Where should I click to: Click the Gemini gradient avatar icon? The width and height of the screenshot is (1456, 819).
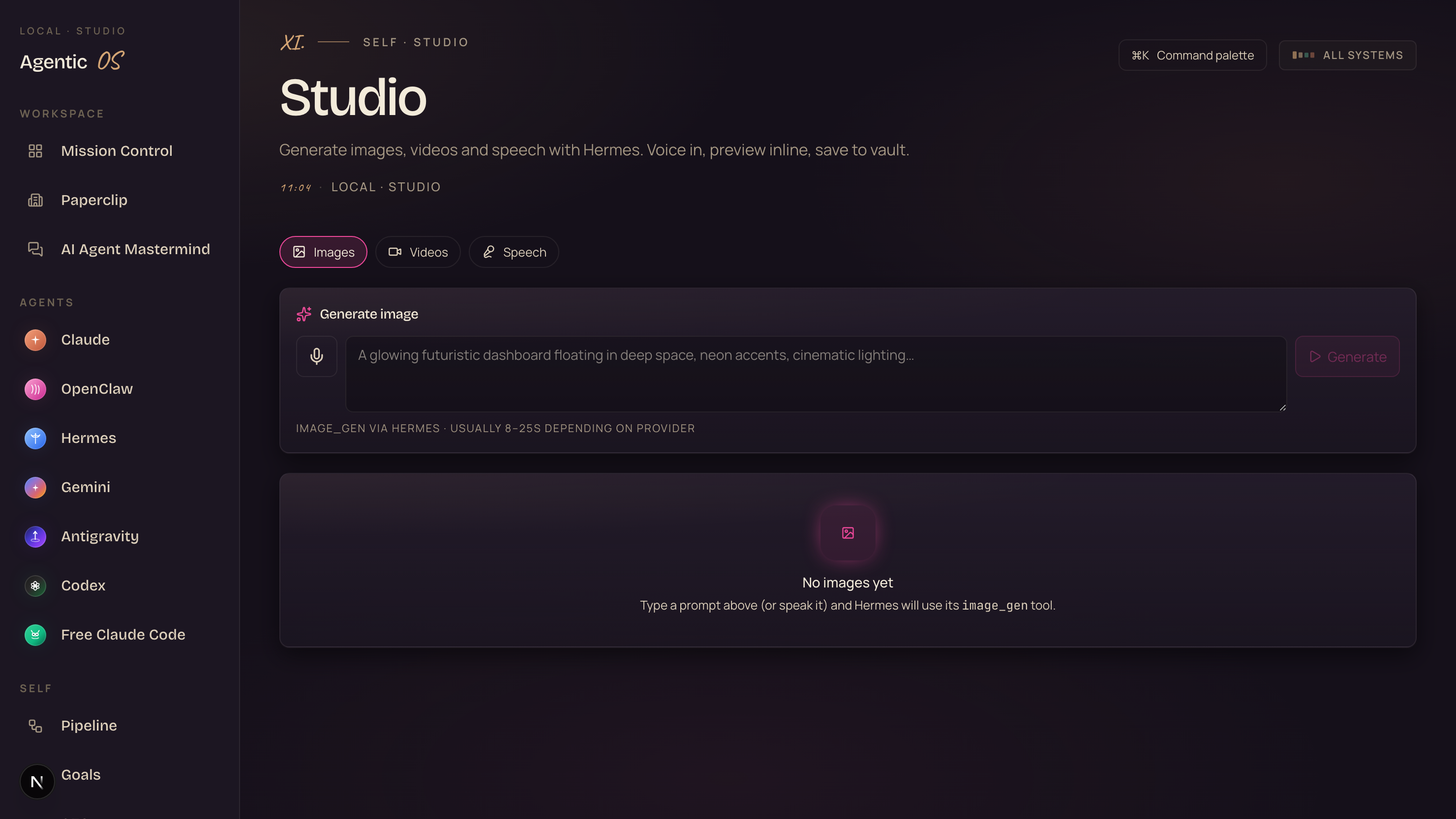pyautogui.click(x=35, y=488)
